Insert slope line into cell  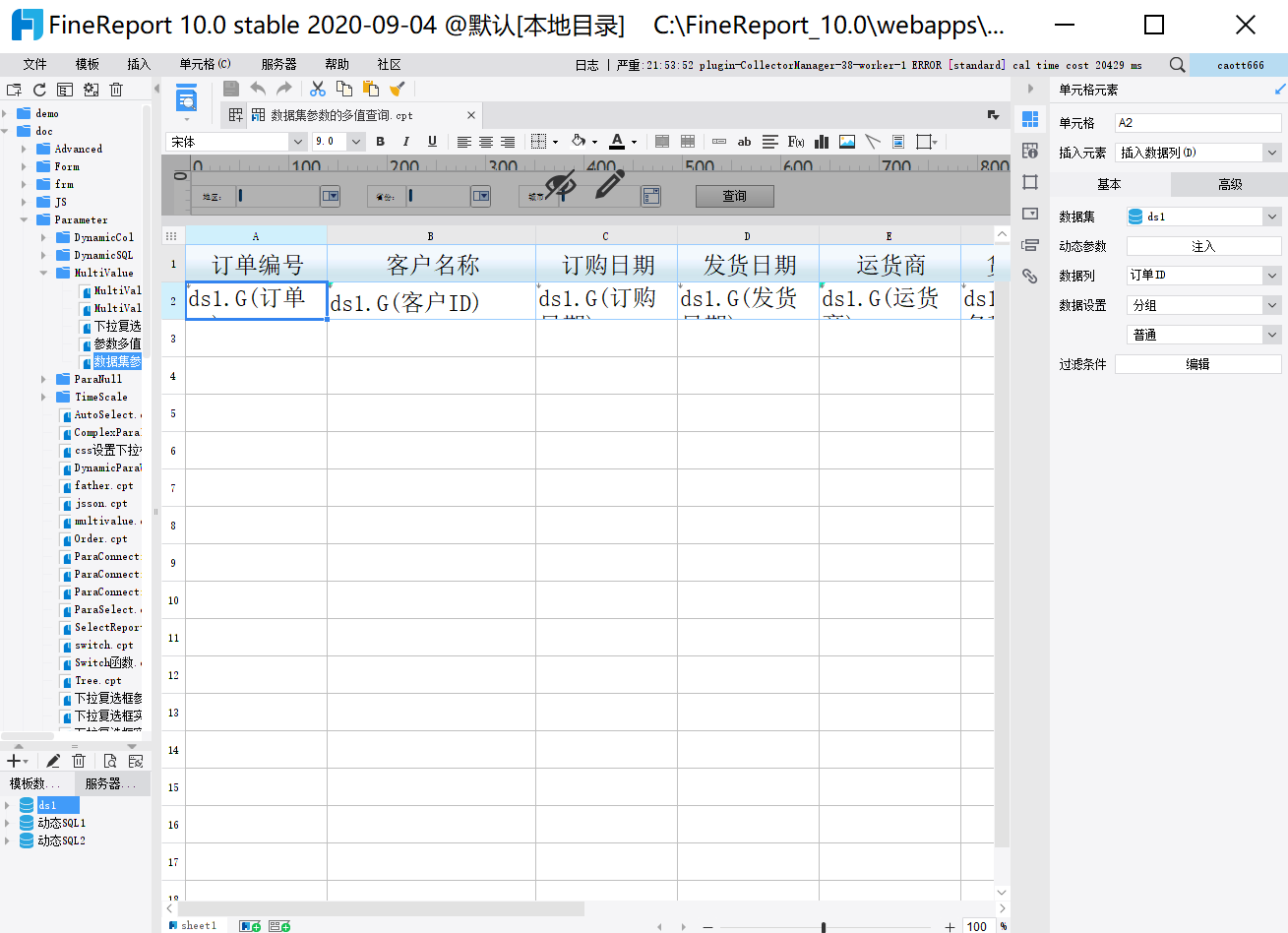click(x=873, y=142)
